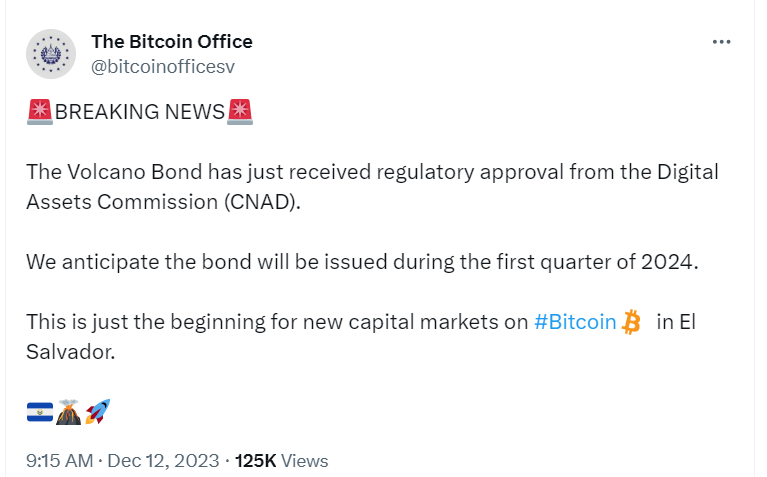
Task: Open the three-dot more options menu
Action: coord(722,42)
